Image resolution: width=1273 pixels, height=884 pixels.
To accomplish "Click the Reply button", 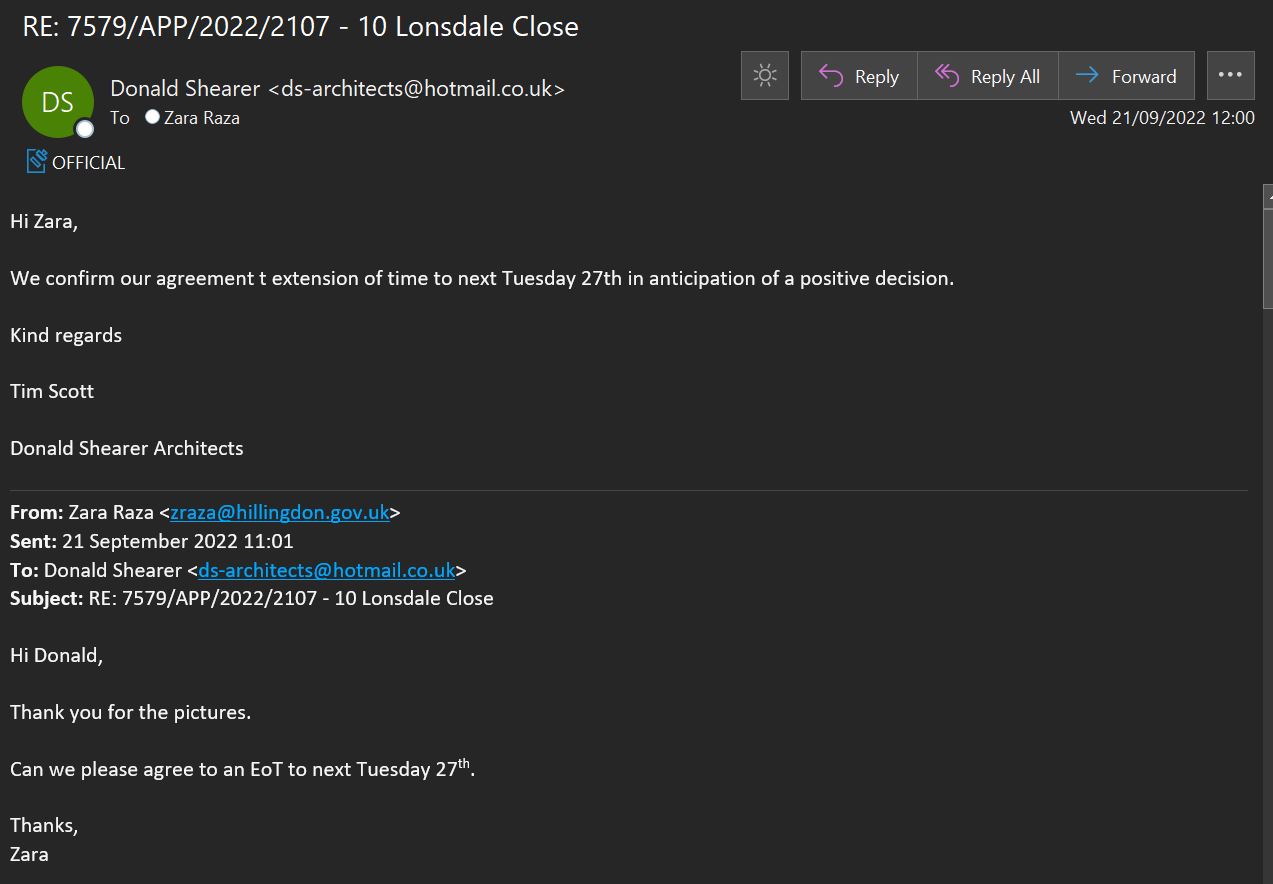I will pyautogui.click(x=858, y=76).
